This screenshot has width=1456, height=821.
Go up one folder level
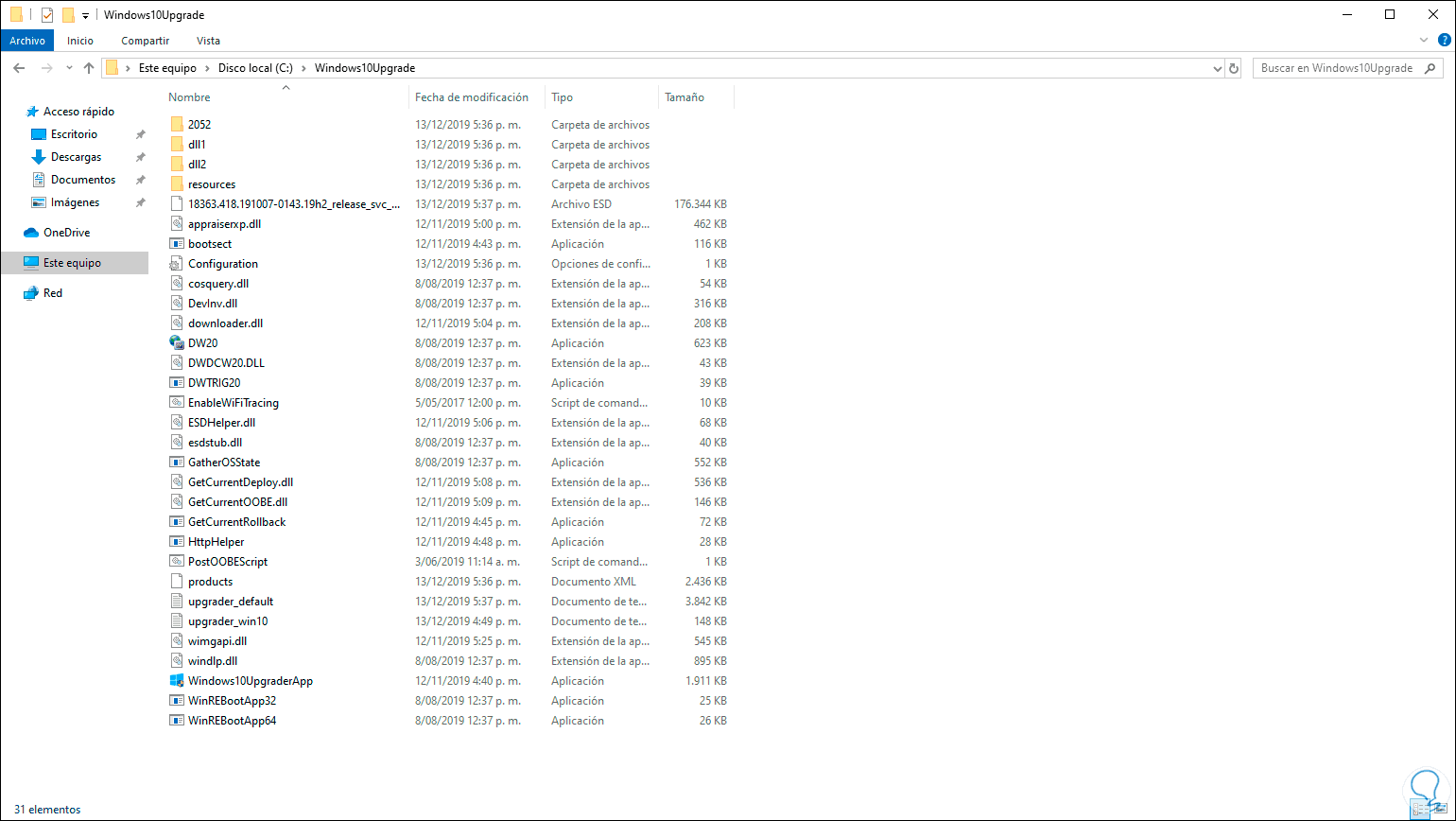click(89, 68)
